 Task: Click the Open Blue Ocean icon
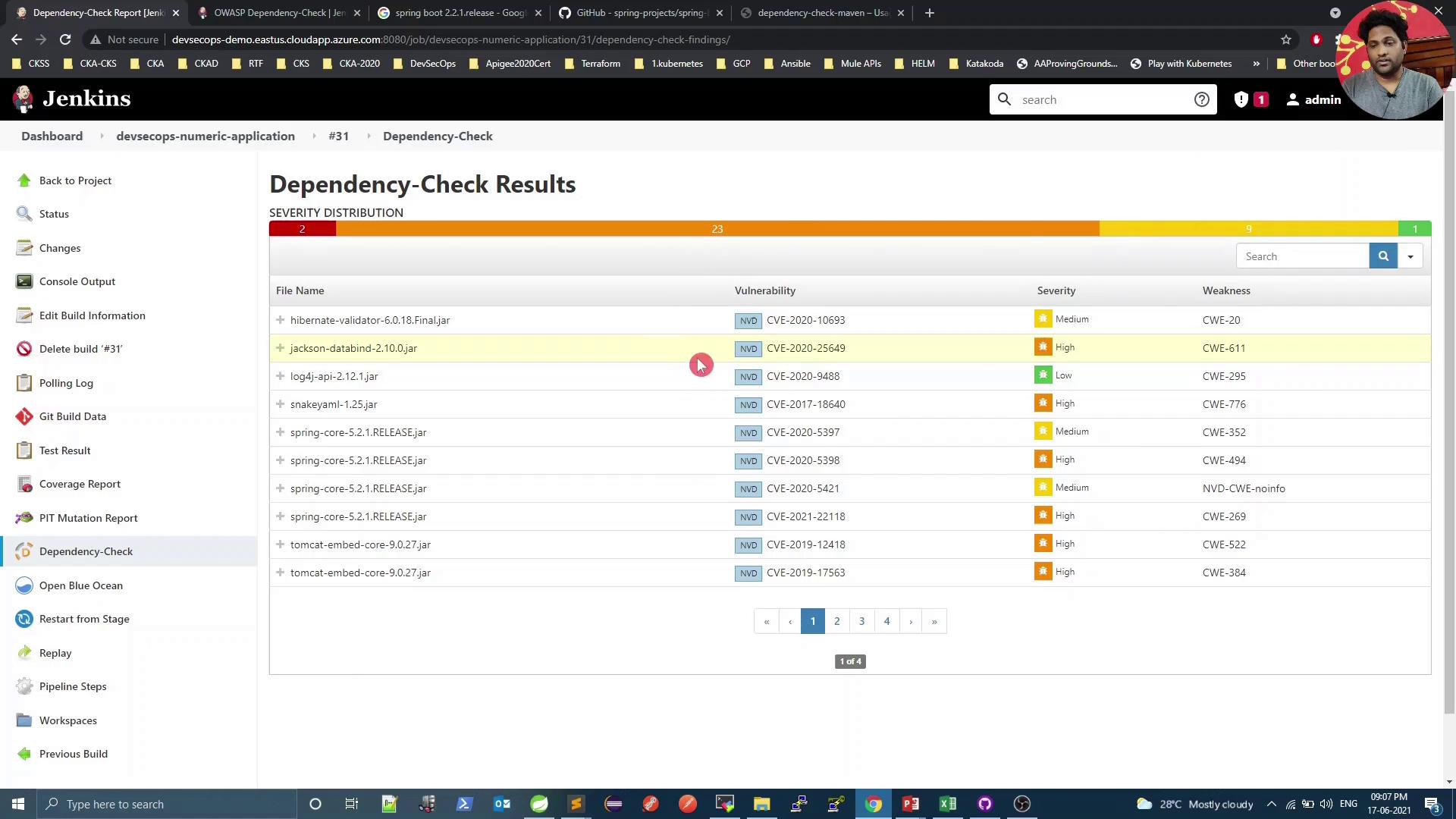[x=24, y=585]
